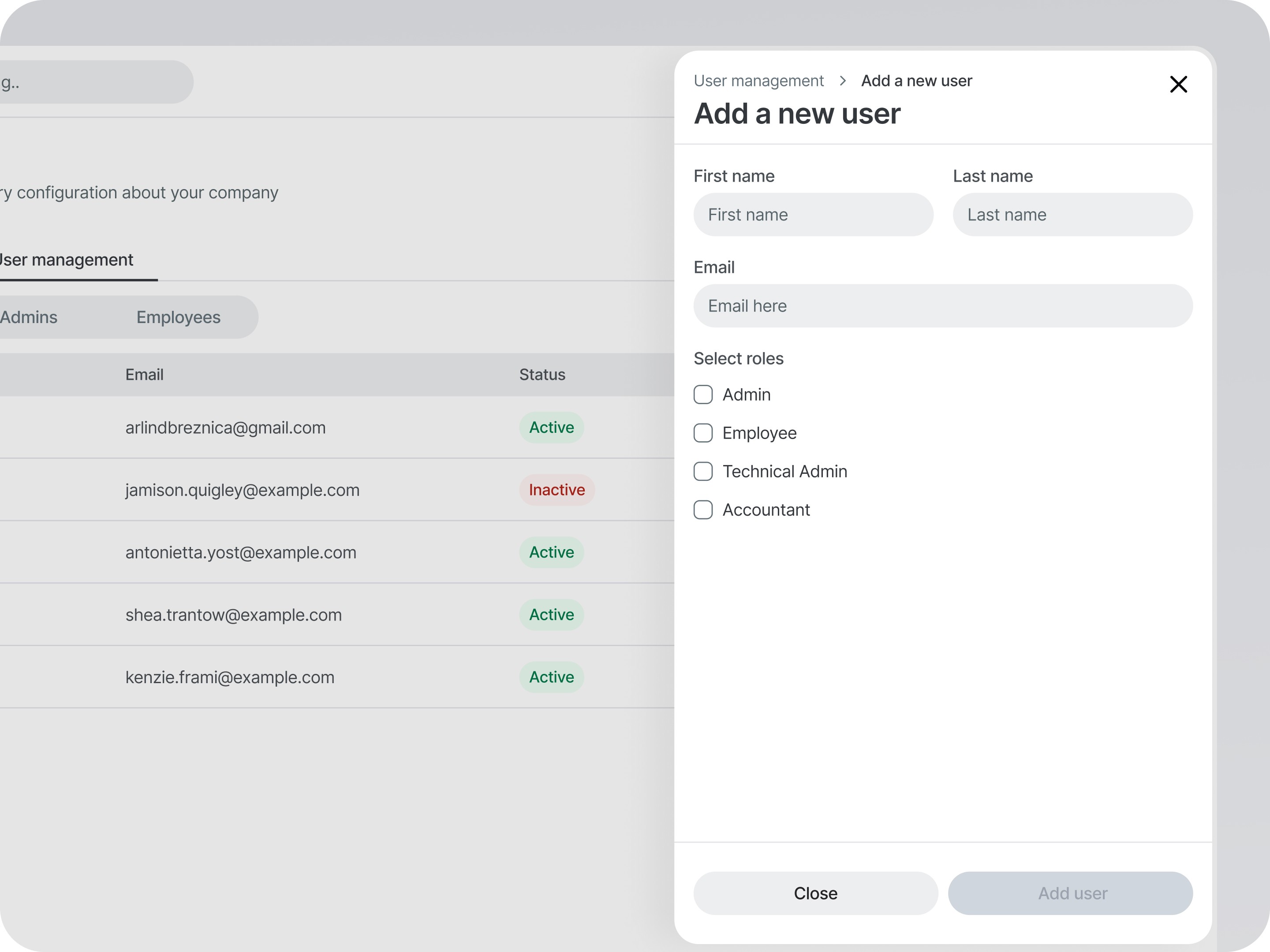Click the breadcrumb chevron arrow separator
The width and height of the screenshot is (1270, 952).
click(842, 81)
